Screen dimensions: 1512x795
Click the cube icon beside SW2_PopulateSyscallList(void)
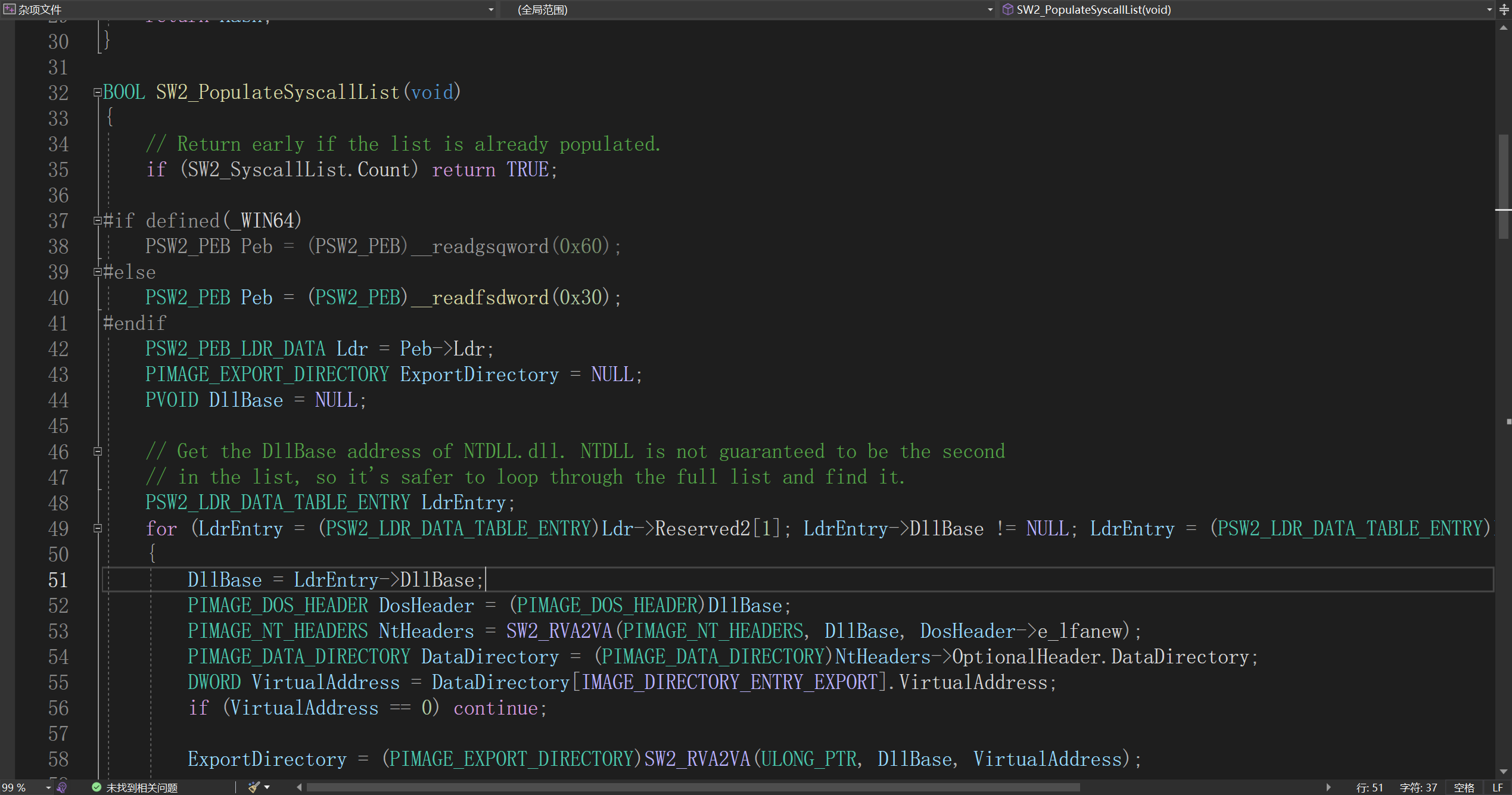(x=1007, y=10)
